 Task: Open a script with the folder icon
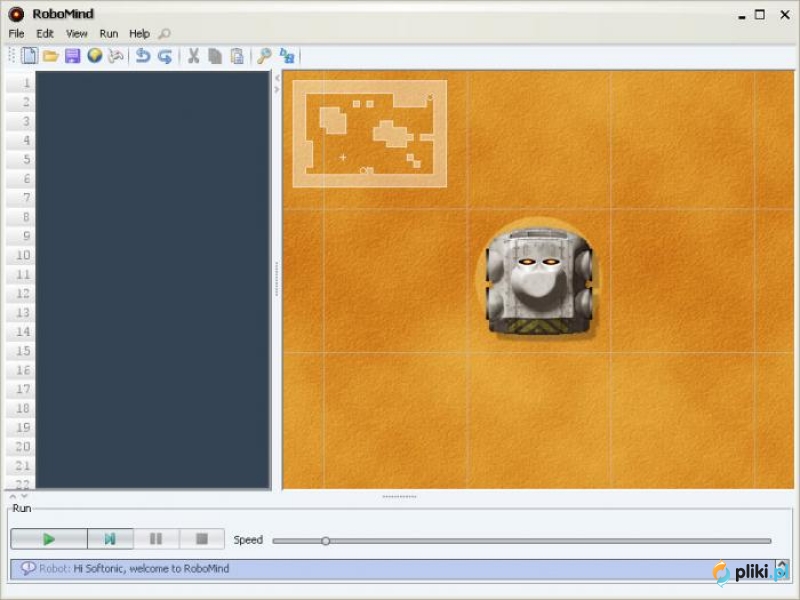click(51, 56)
